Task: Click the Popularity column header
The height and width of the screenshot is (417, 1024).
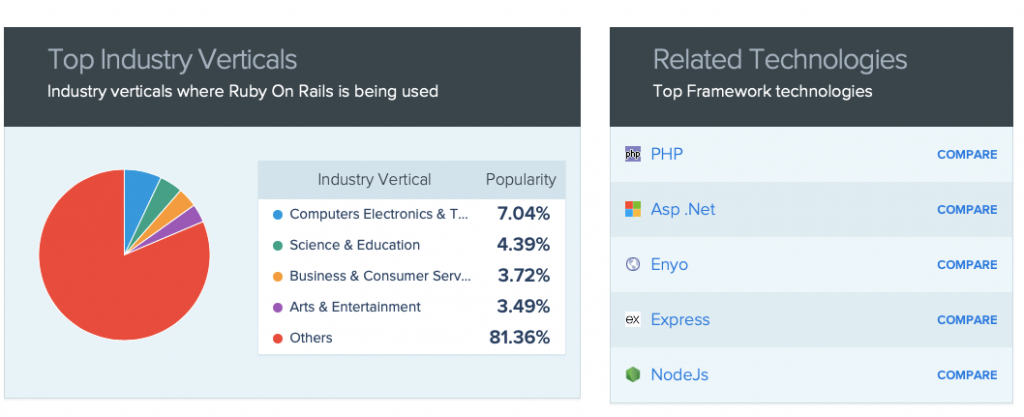Action: tap(520, 180)
